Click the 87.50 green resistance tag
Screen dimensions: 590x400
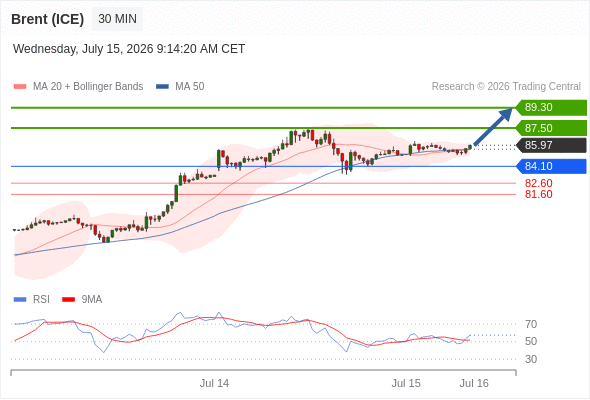(551, 128)
